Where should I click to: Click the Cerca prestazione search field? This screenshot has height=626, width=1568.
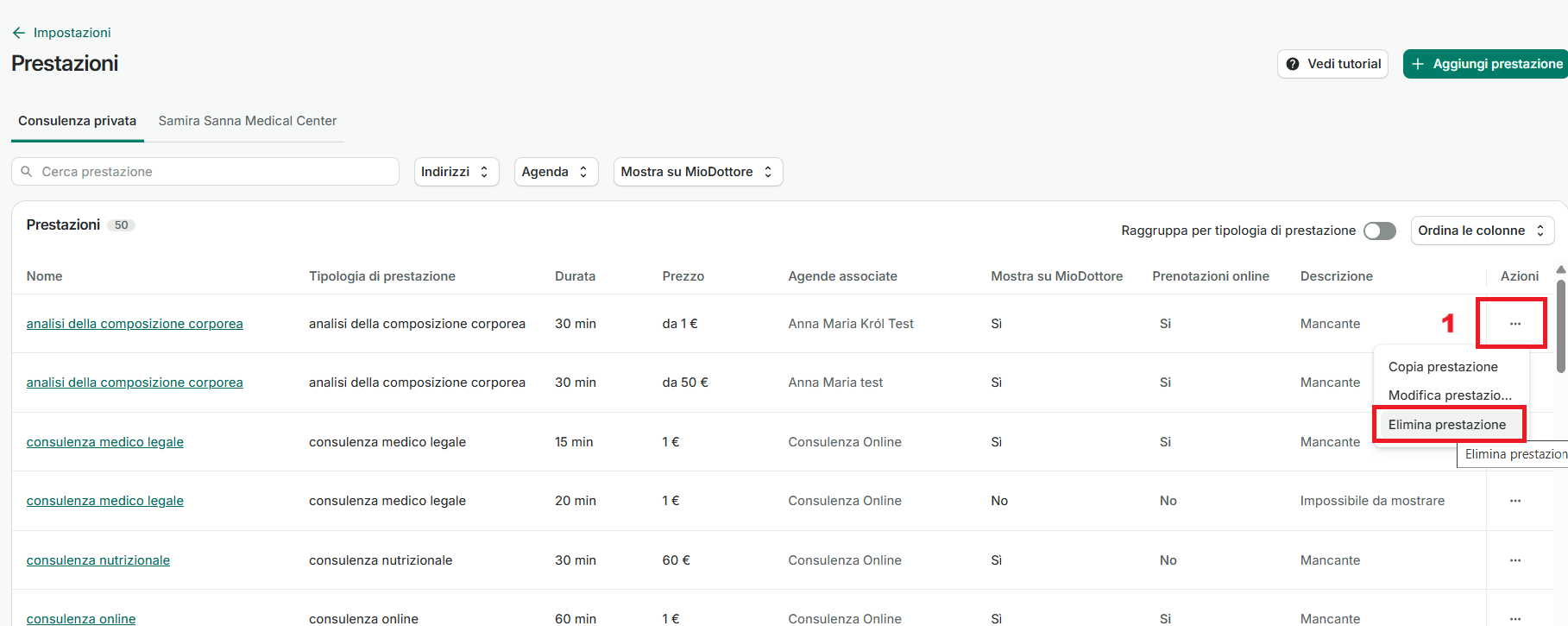205,172
